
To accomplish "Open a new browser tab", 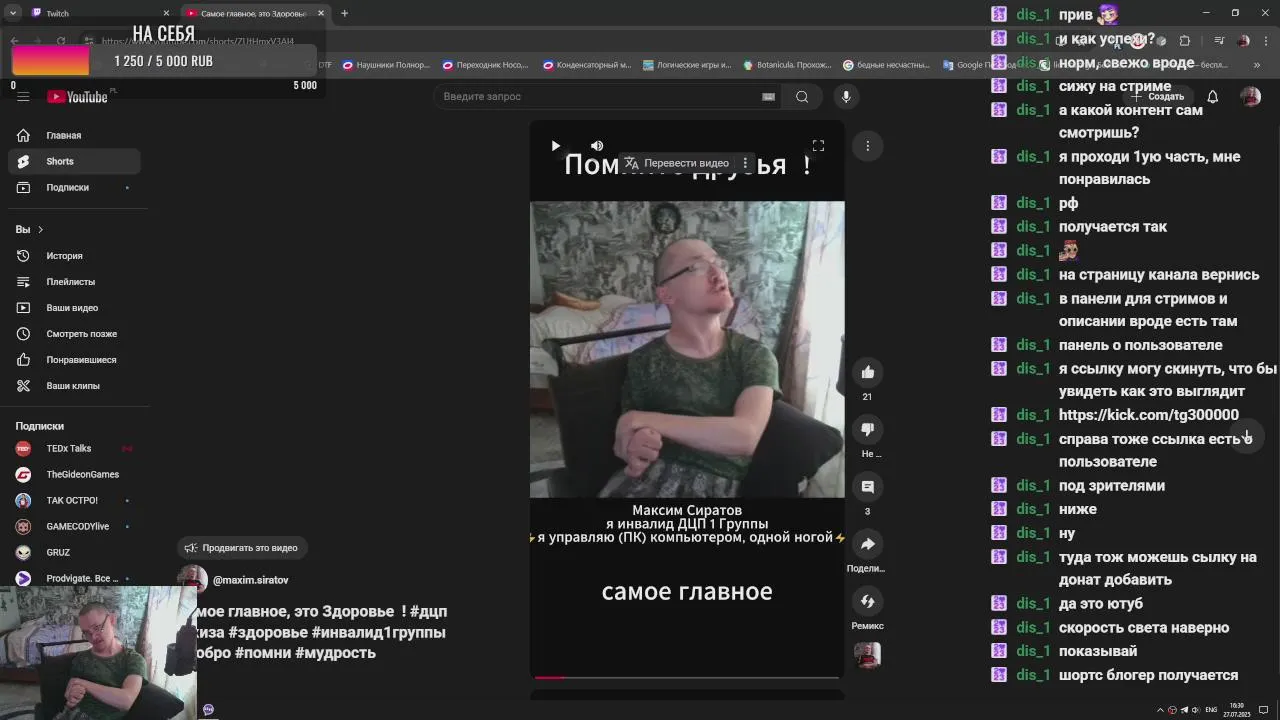I will pos(344,13).
